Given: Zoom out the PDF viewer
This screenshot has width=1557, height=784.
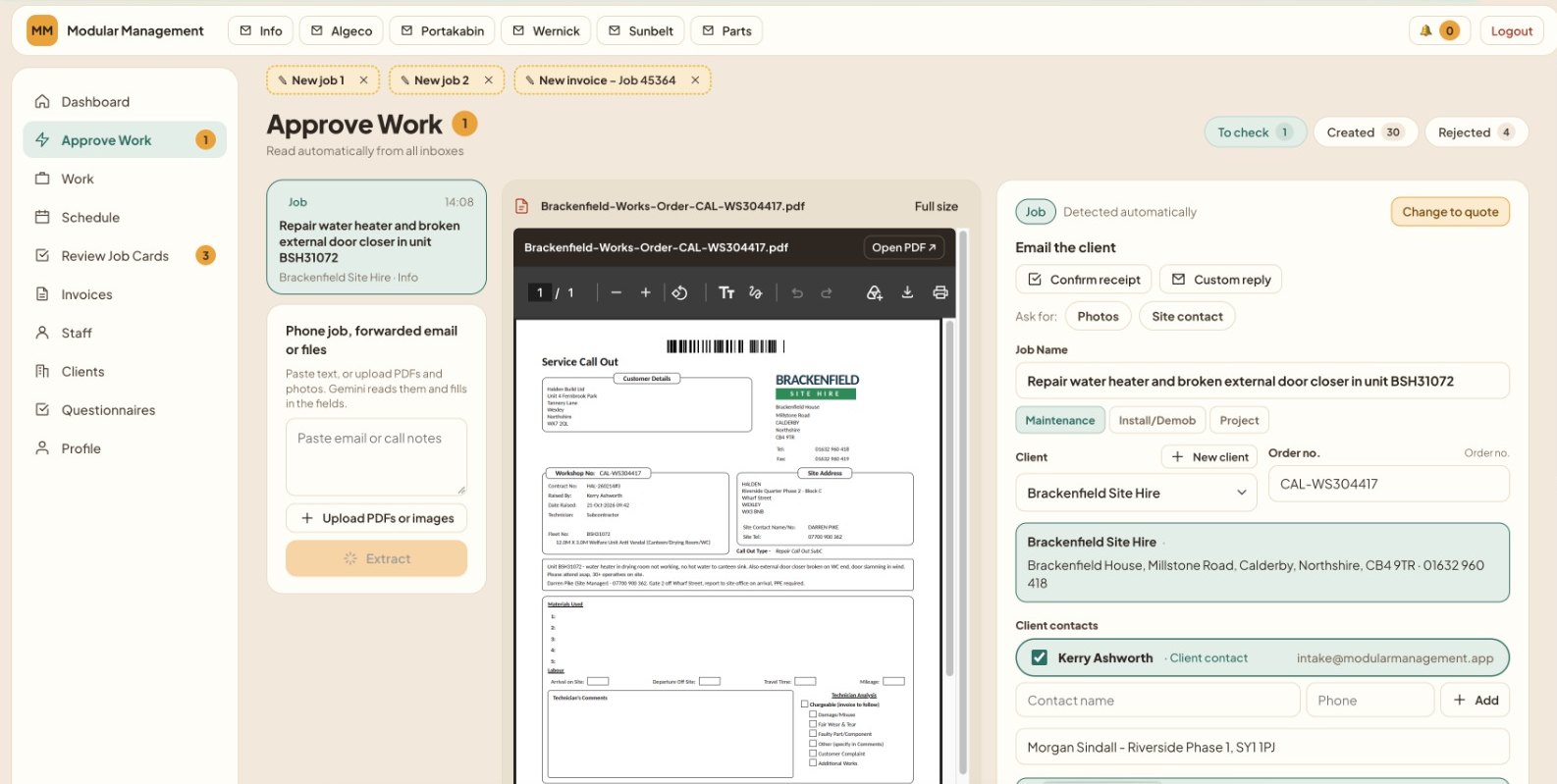Looking at the screenshot, I should 617,292.
